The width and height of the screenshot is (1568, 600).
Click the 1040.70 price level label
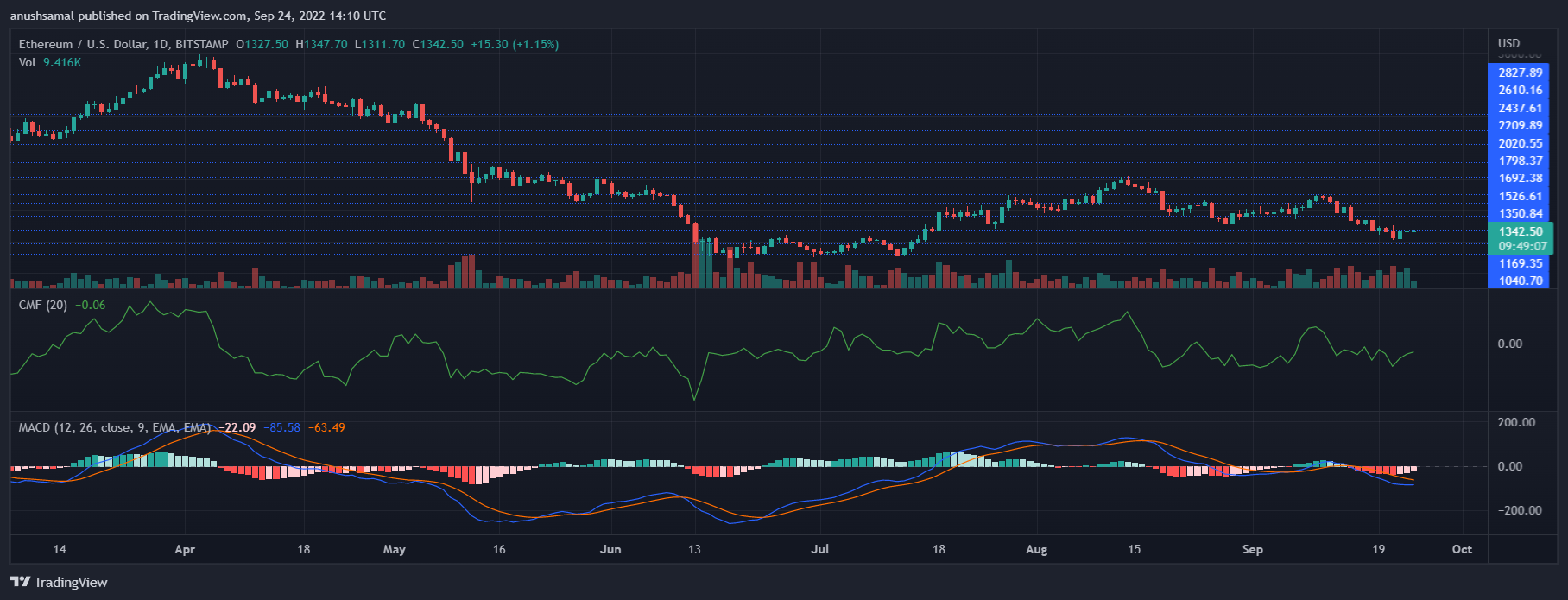click(x=1520, y=281)
